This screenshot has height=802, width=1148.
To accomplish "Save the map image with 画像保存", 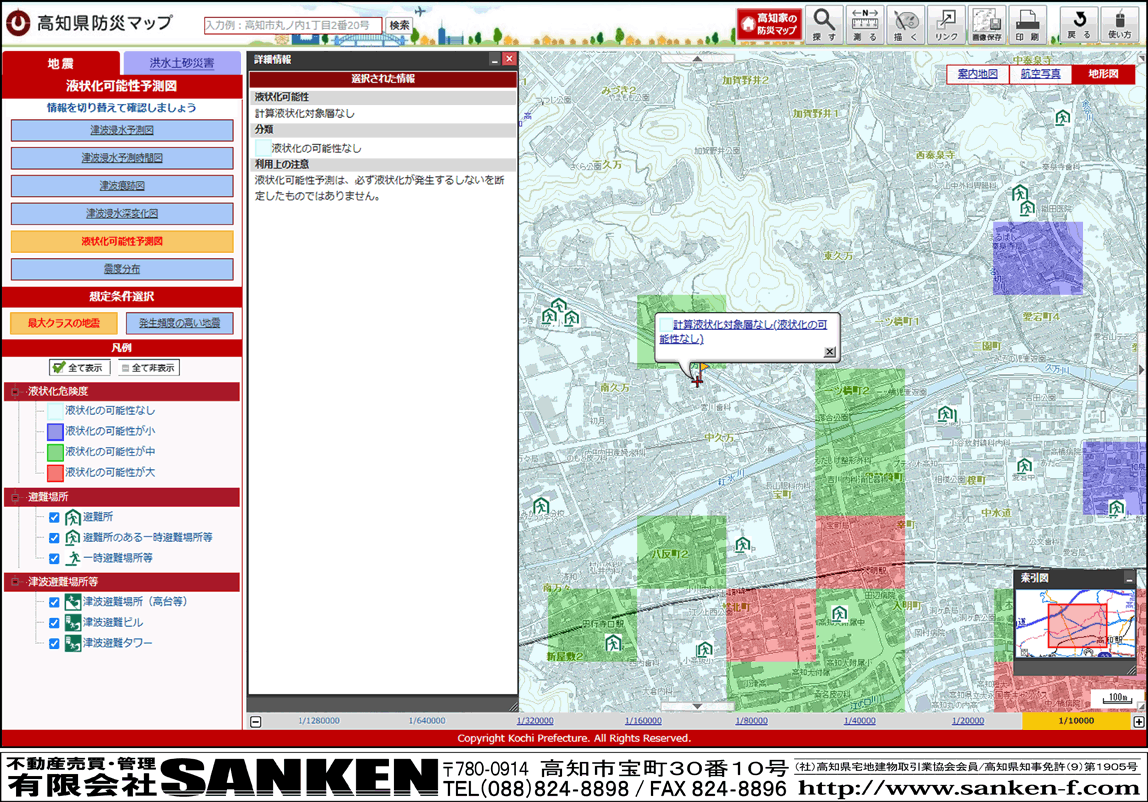I will coord(987,24).
